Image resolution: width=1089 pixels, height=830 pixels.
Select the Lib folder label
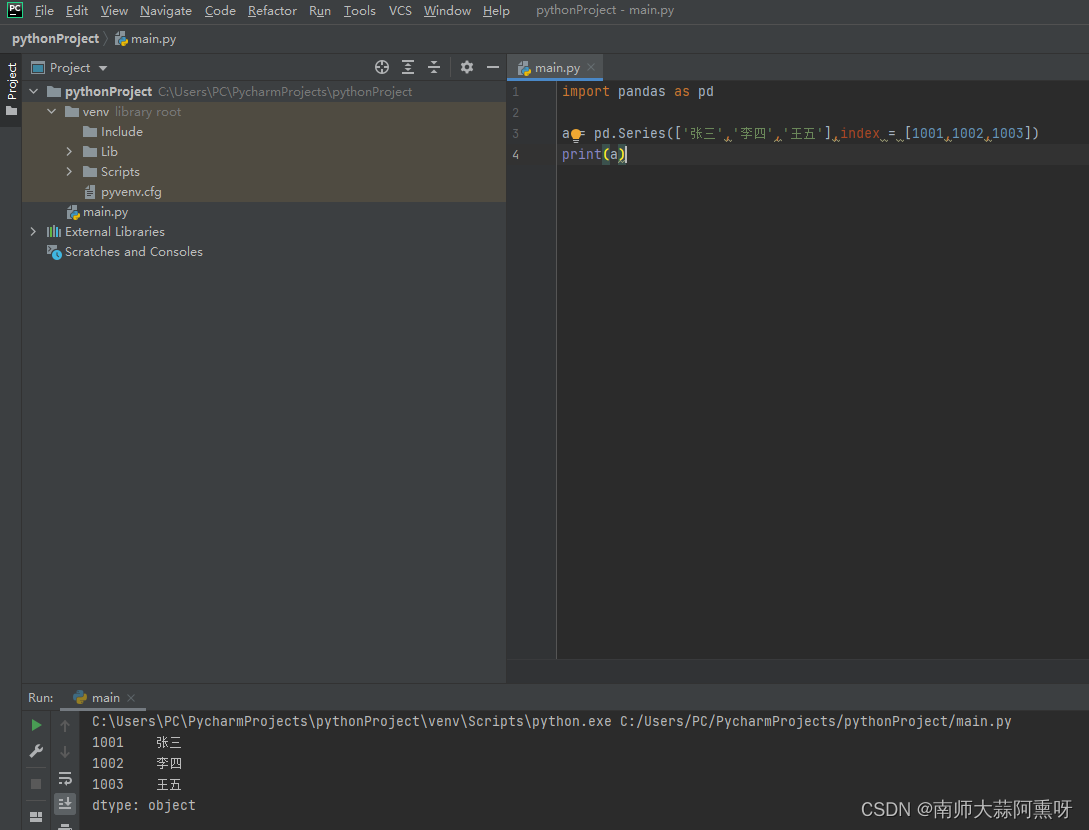[x=109, y=151]
